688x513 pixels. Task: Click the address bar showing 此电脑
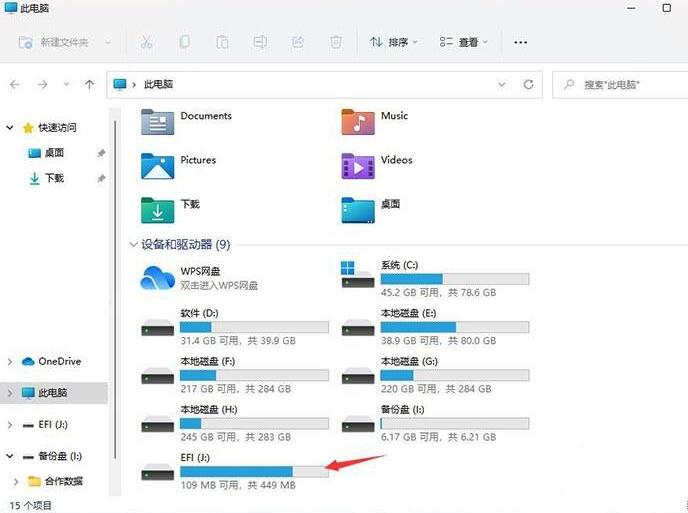pyautogui.click(x=324, y=84)
